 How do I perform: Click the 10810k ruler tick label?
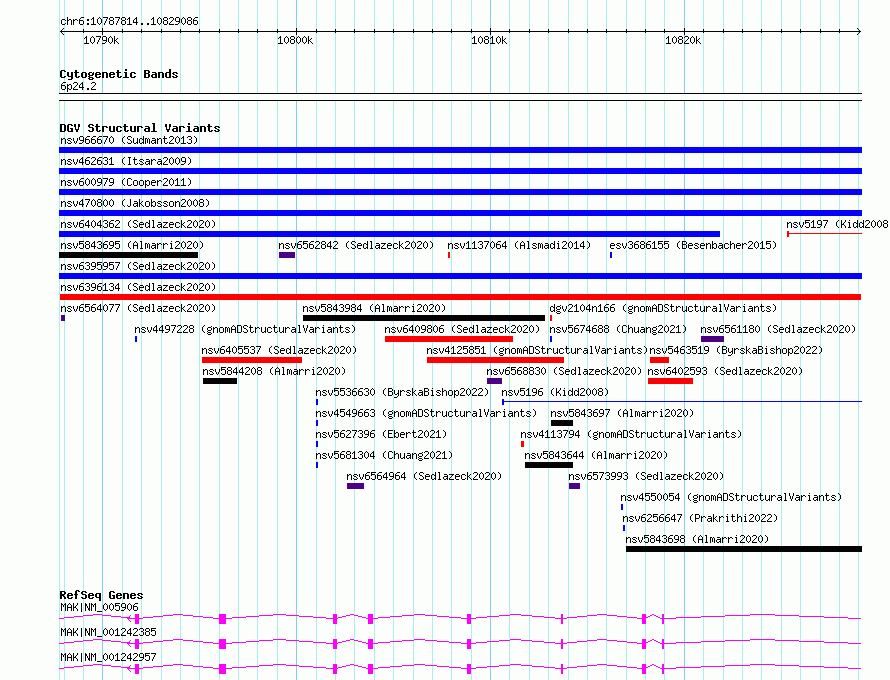(x=489, y=40)
